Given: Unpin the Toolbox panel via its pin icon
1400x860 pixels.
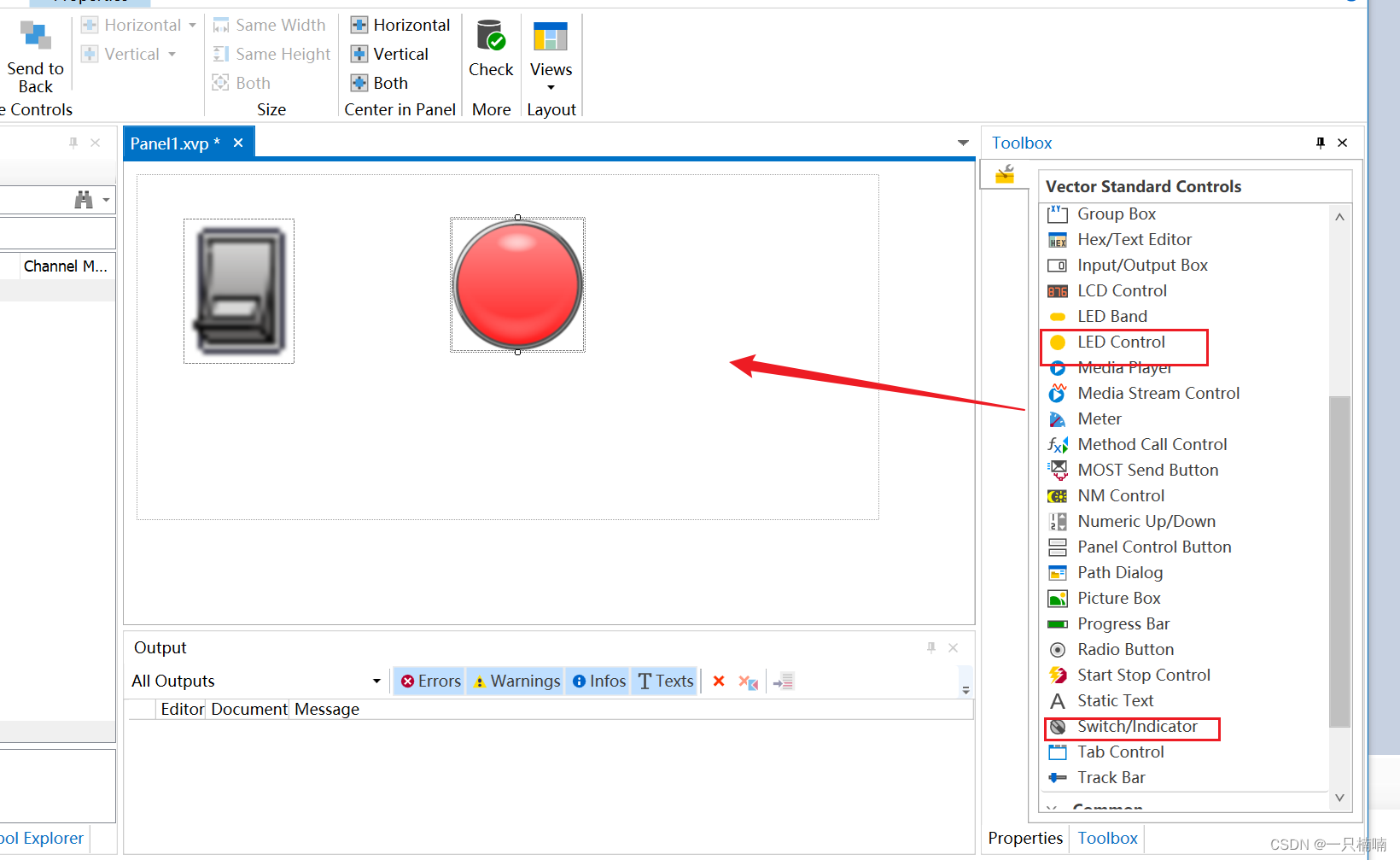Looking at the screenshot, I should (x=1320, y=143).
